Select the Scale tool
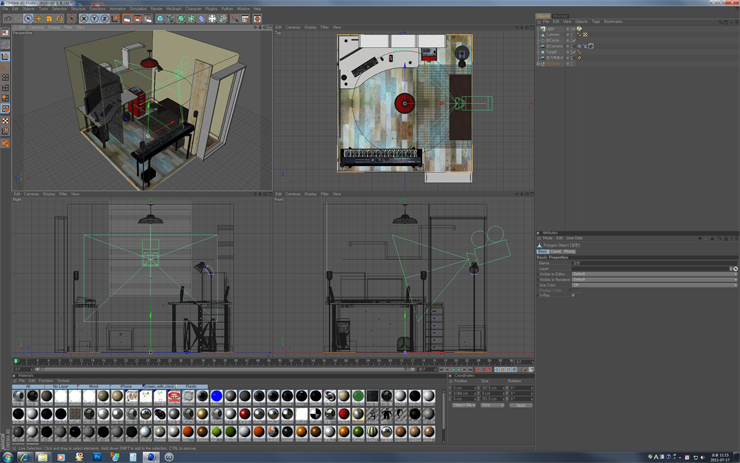This screenshot has width=740, height=463. [x=49, y=19]
